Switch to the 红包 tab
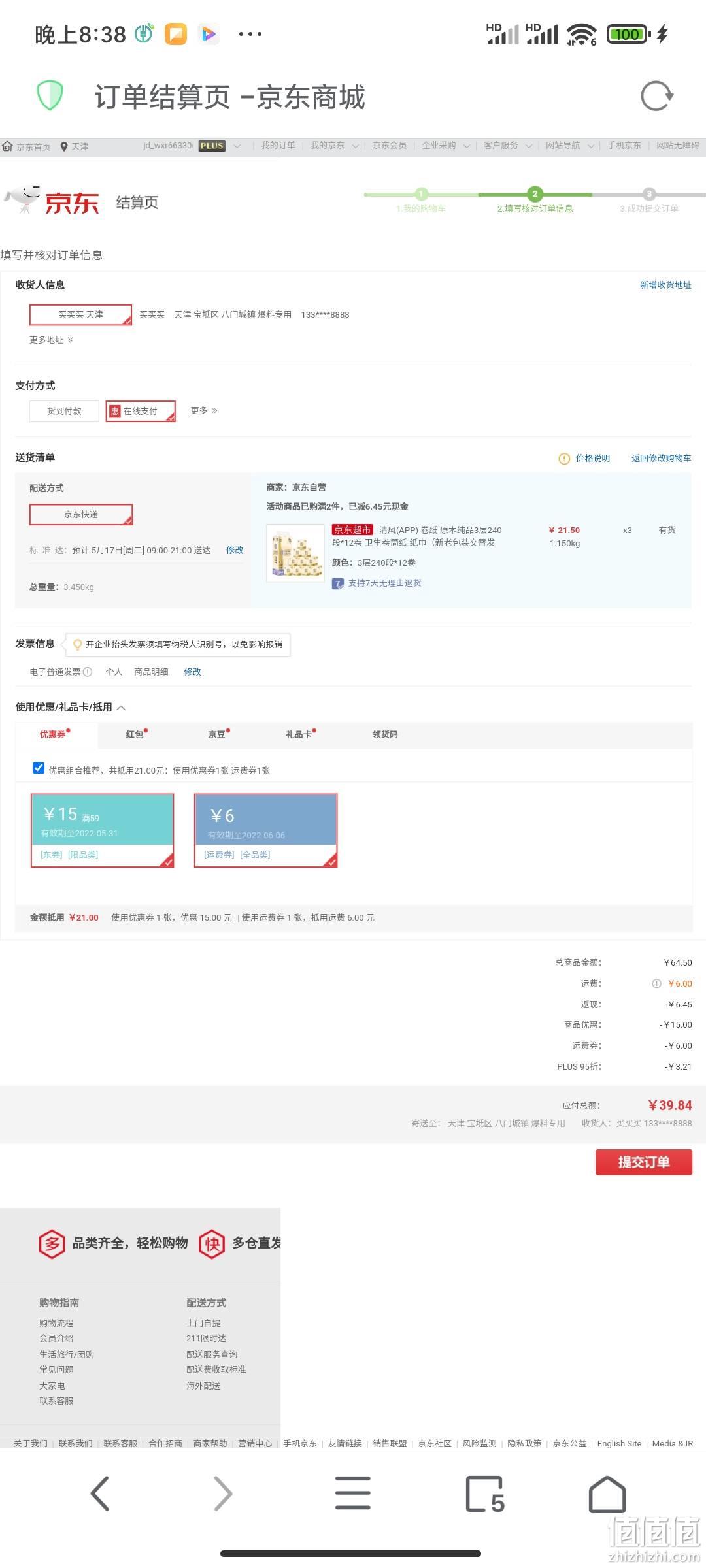 (x=137, y=734)
